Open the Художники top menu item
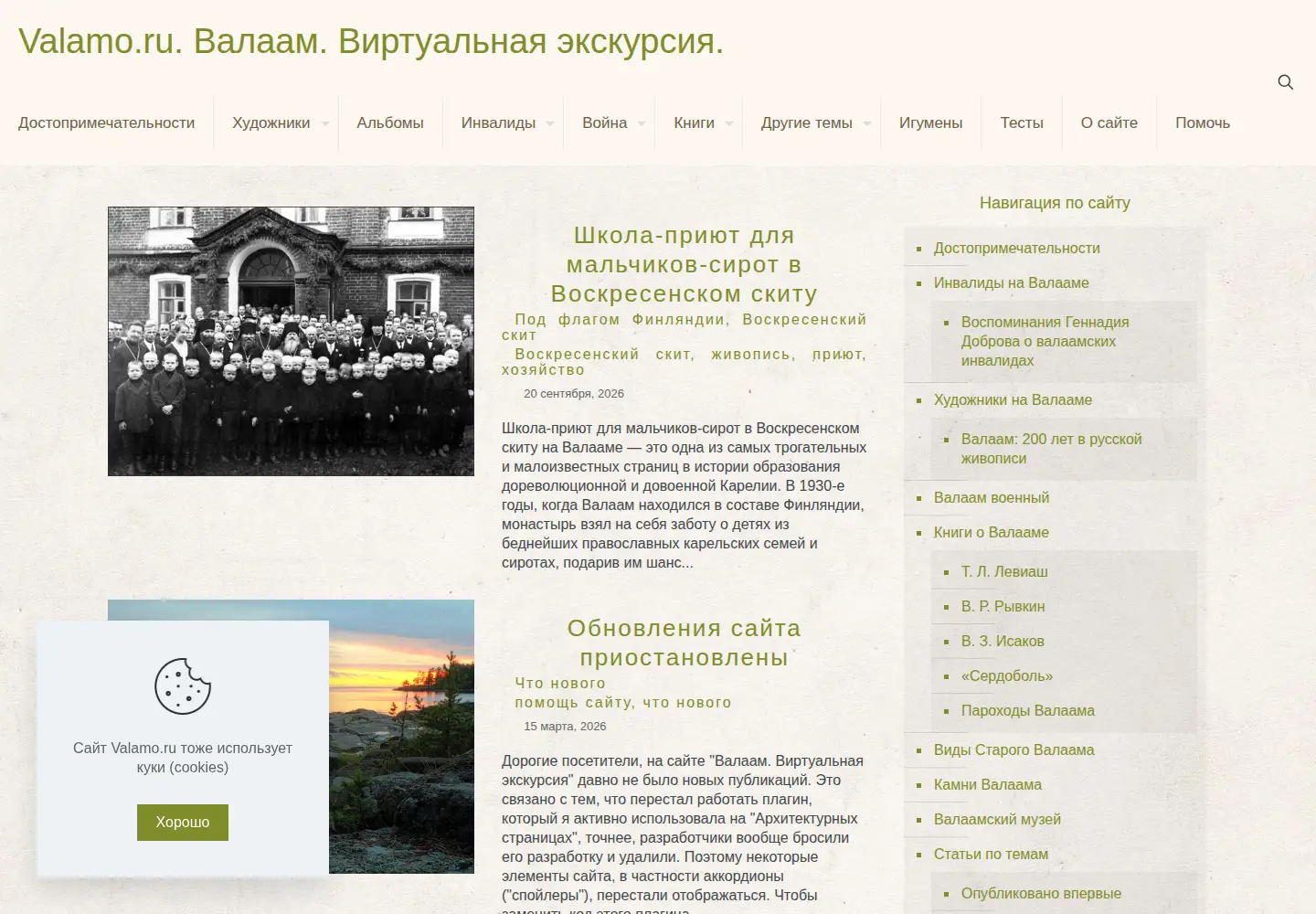The height and width of the screenshot is (914, 1316). click(x=271, y=122)
